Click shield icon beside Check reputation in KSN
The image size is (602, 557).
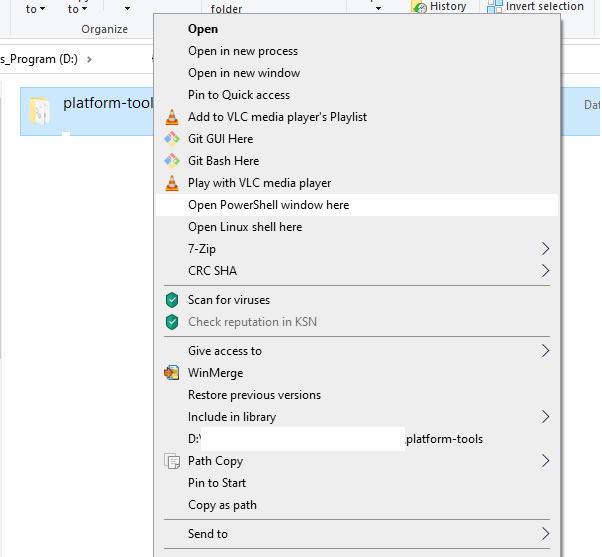172,322
